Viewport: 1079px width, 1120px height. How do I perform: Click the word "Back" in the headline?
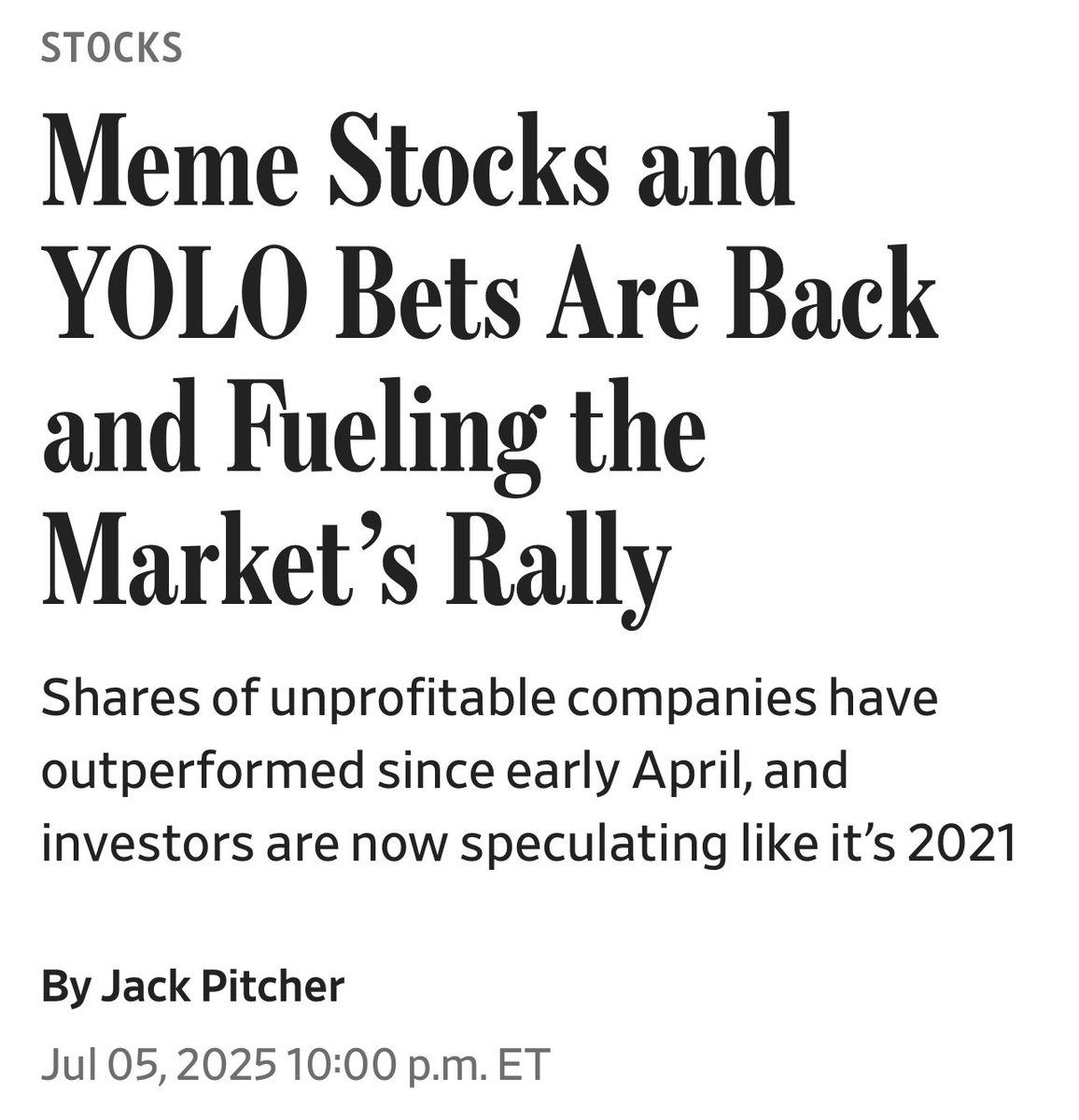tap(818, 298)
